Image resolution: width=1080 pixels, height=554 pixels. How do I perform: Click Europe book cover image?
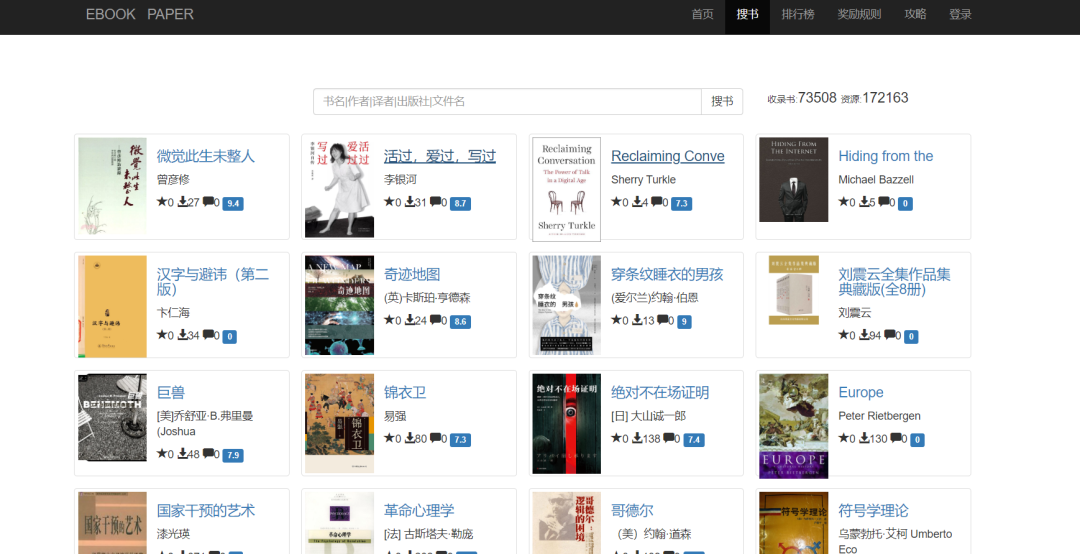[793, 427]
